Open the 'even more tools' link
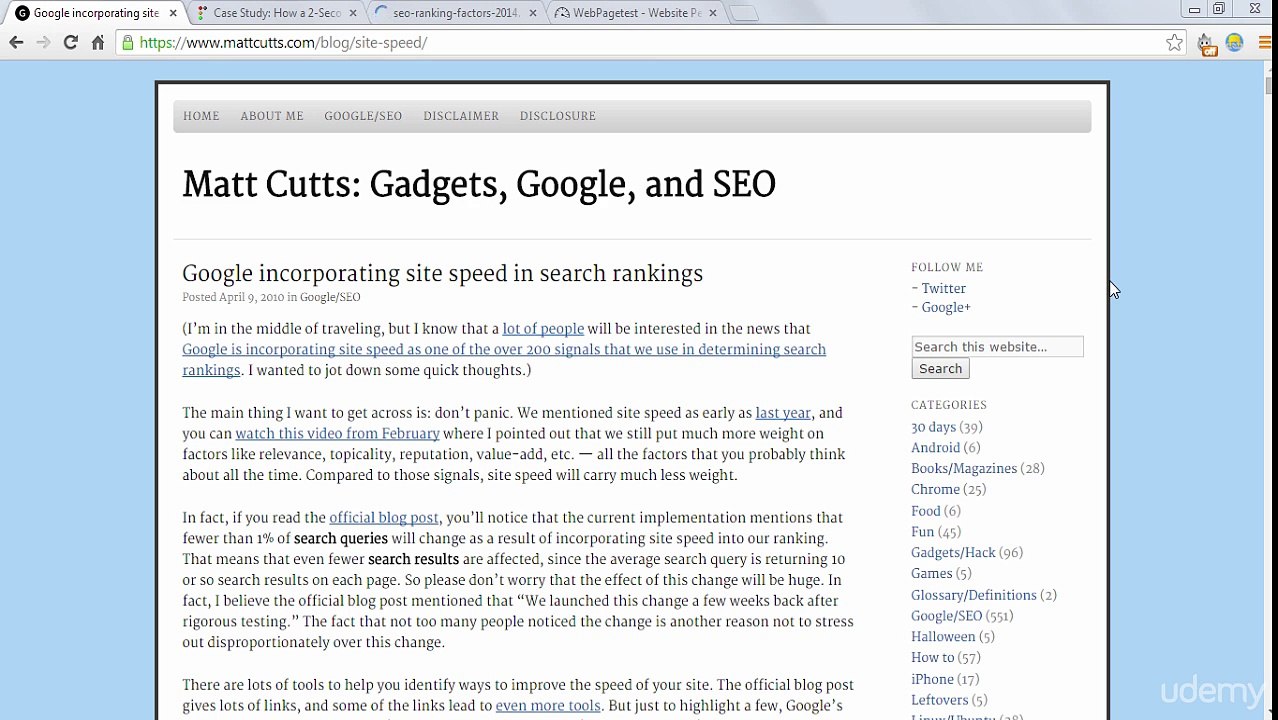1278x720 pixels. (548, 706)
